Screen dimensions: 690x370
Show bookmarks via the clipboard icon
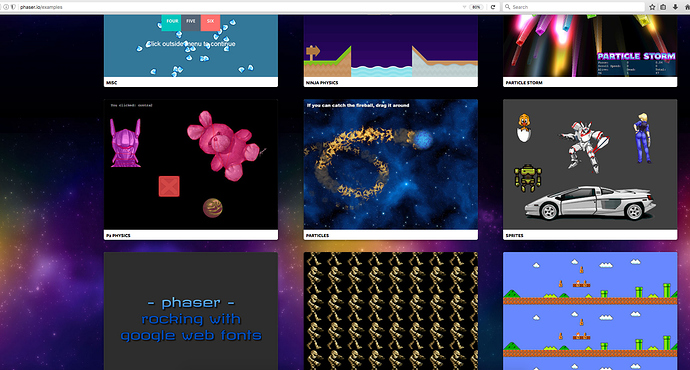pos(663,7)
